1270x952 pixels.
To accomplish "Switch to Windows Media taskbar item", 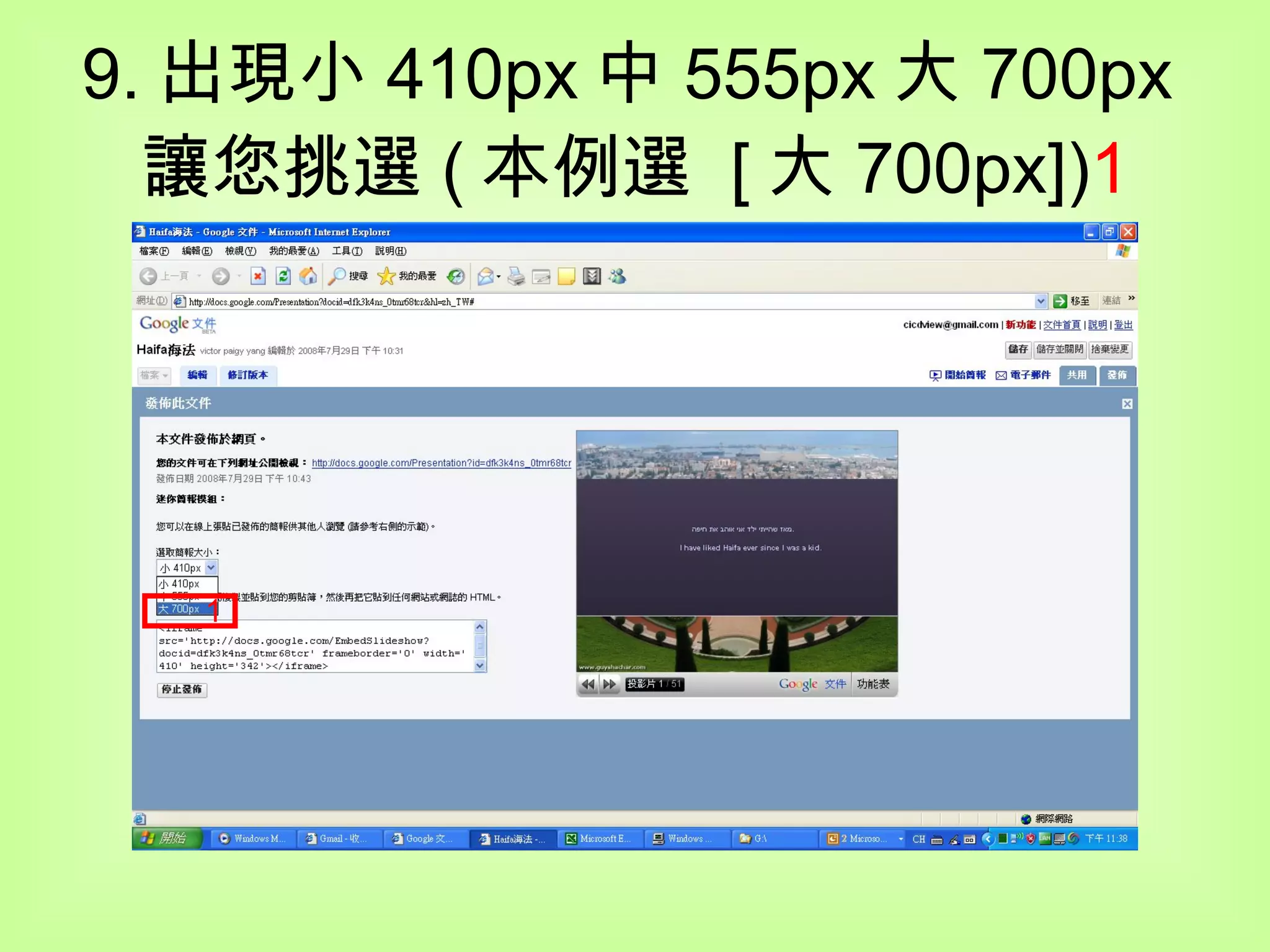I will [x=253, y=839].
